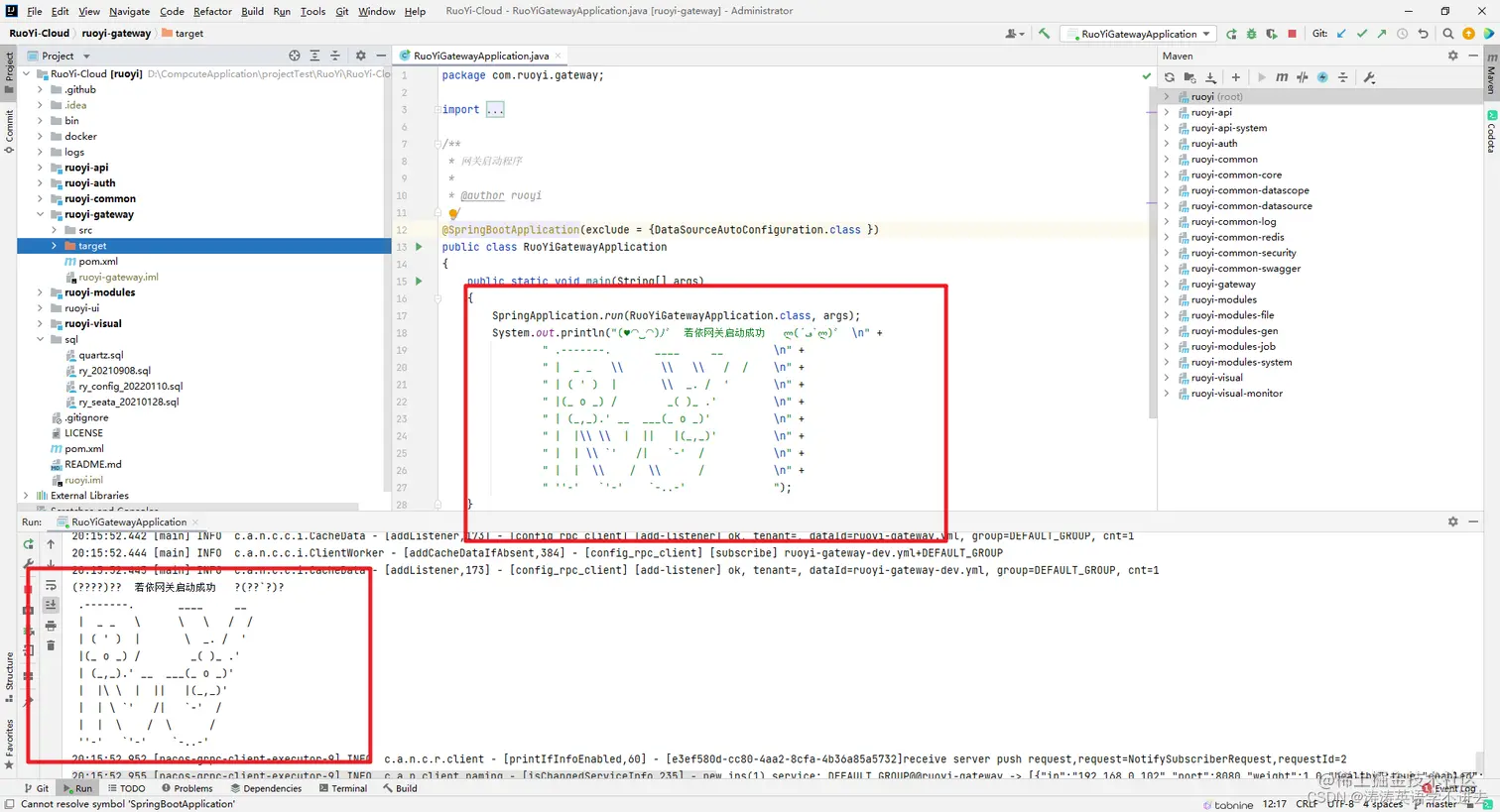This screenshot has width=1500, height=812.
Task: Open the Commit side tool window
Action: [x=9, y=131]
